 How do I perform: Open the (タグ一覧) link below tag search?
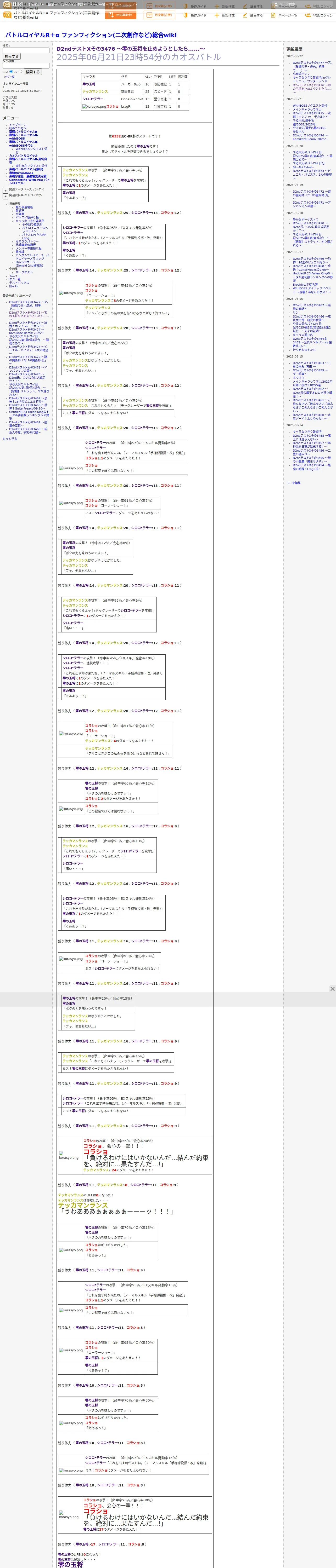[x=10, y=77]
